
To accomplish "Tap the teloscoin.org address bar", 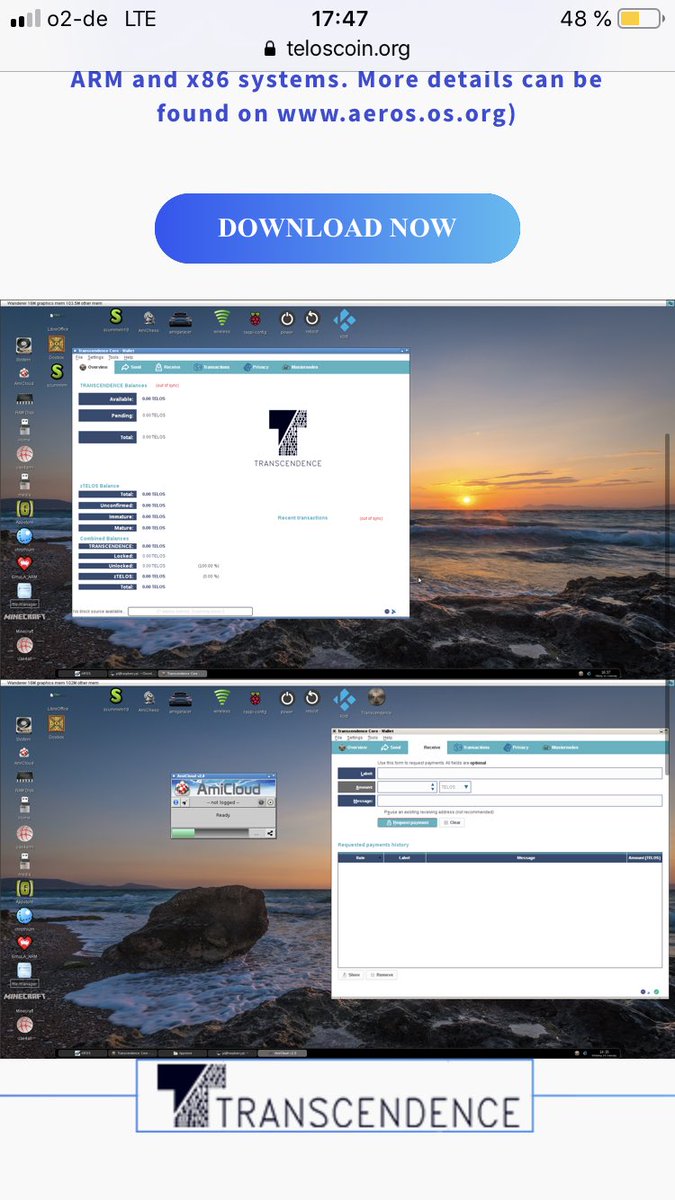I will (x=337, y=48).
